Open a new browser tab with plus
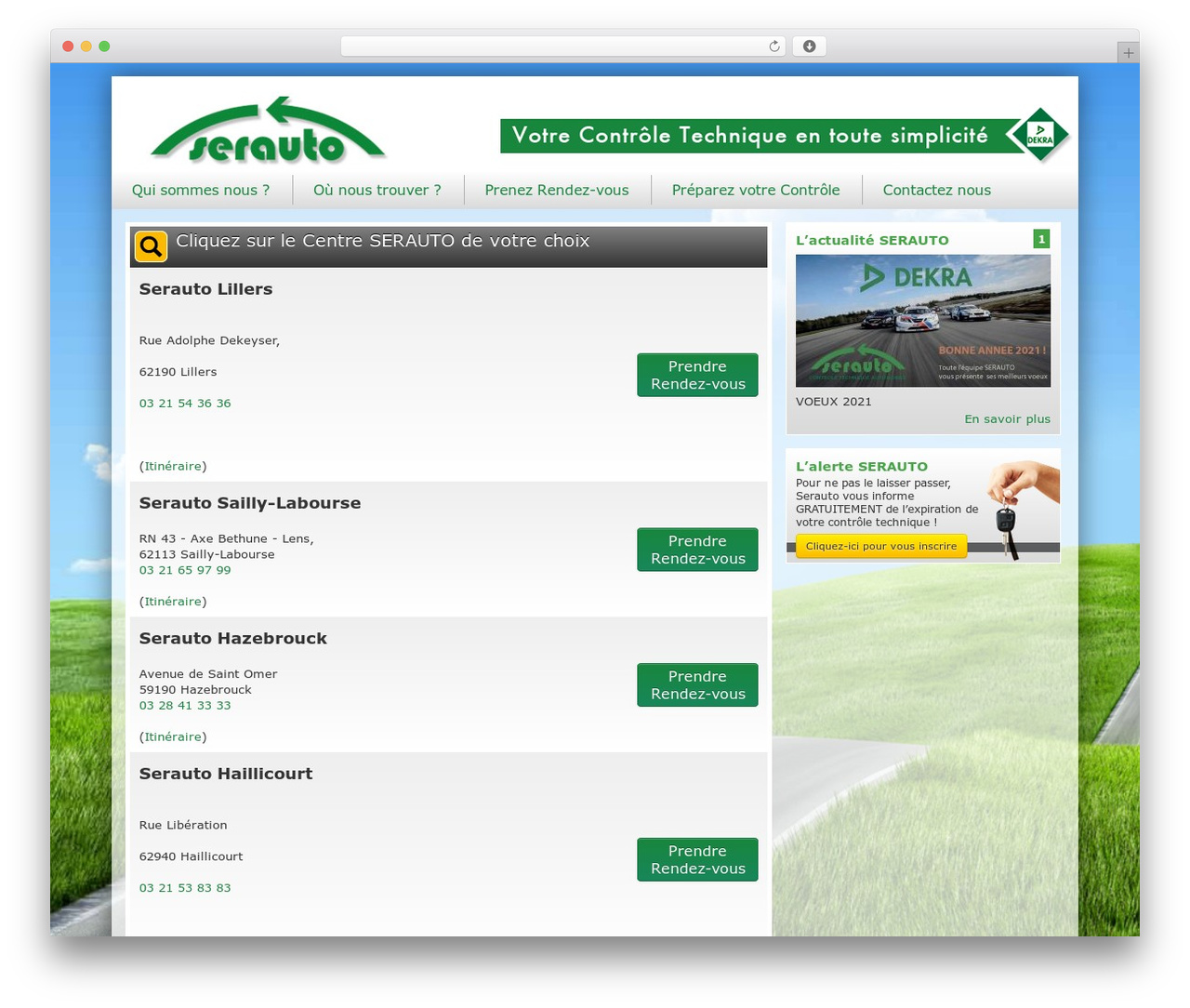The height and width of the screenshot is (1008, 1190). [x=1128, y=53]
